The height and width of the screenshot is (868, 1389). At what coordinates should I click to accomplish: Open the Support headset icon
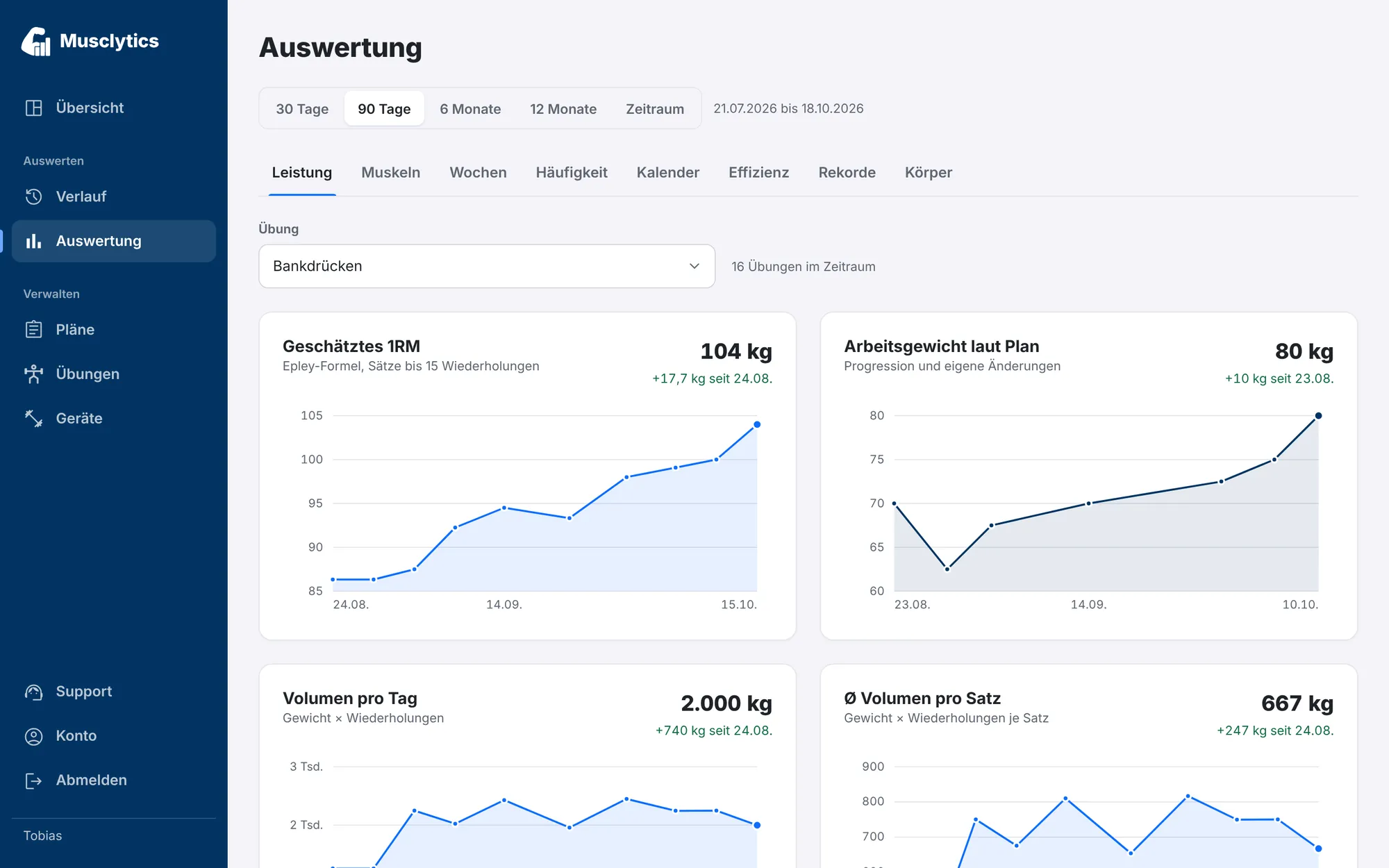coord(34,692)
